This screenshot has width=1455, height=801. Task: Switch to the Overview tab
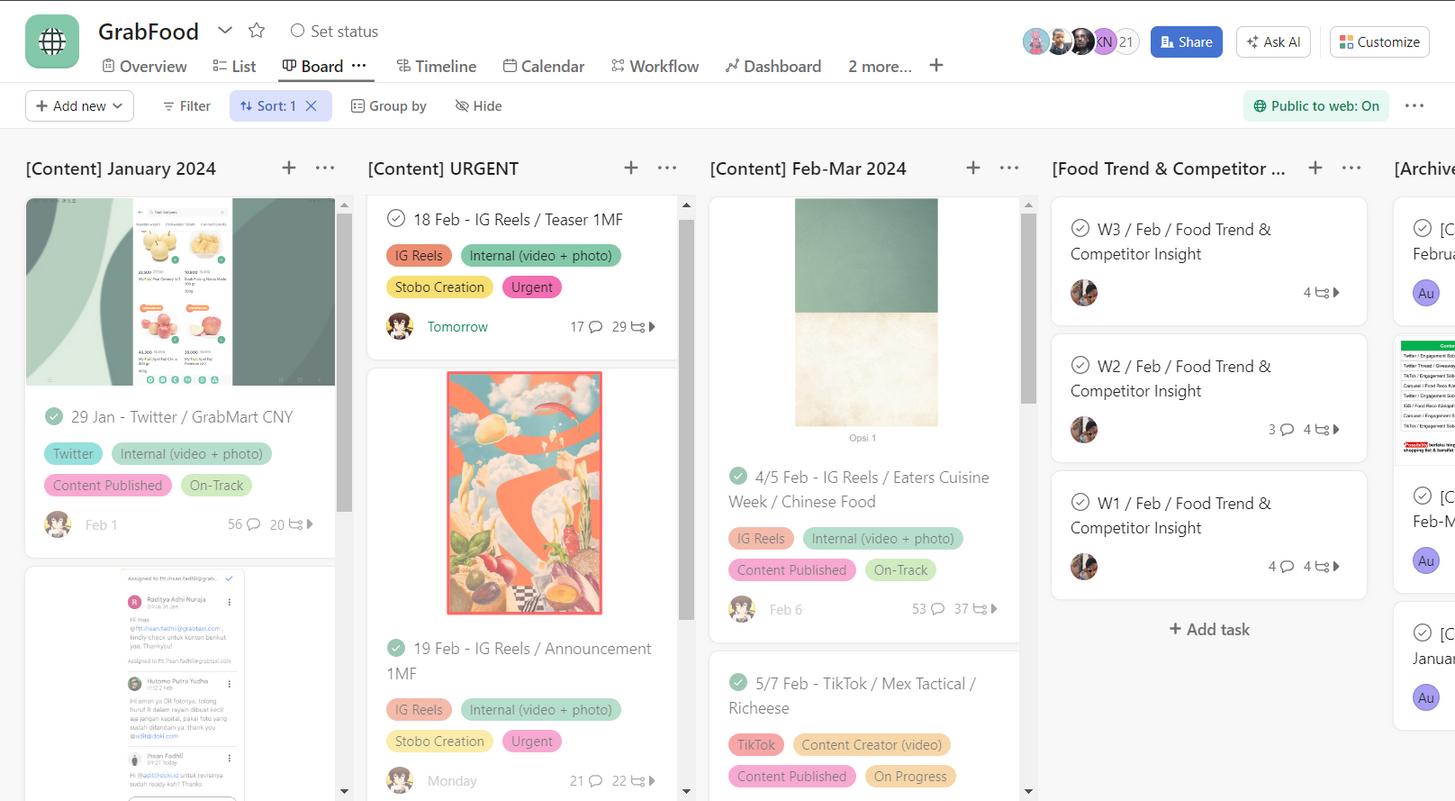tap(144, 66)
